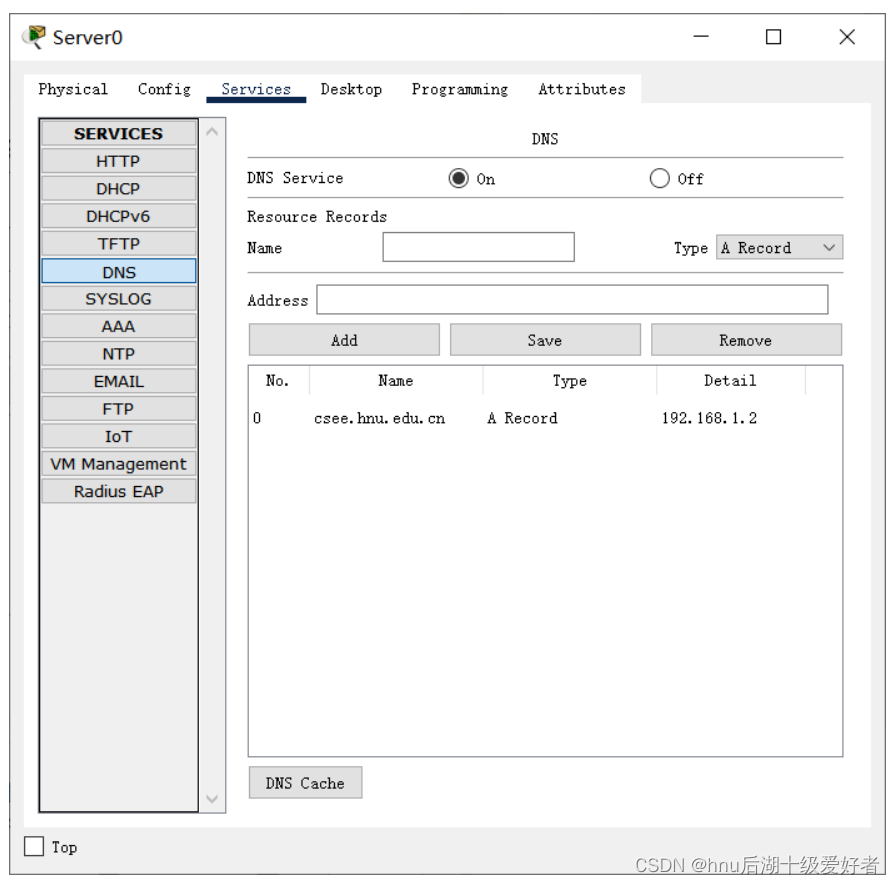This screenshot has width=895, height=884.
Task: Close the Server0 window
Action: pyautogui.click(x=847, y=37)
